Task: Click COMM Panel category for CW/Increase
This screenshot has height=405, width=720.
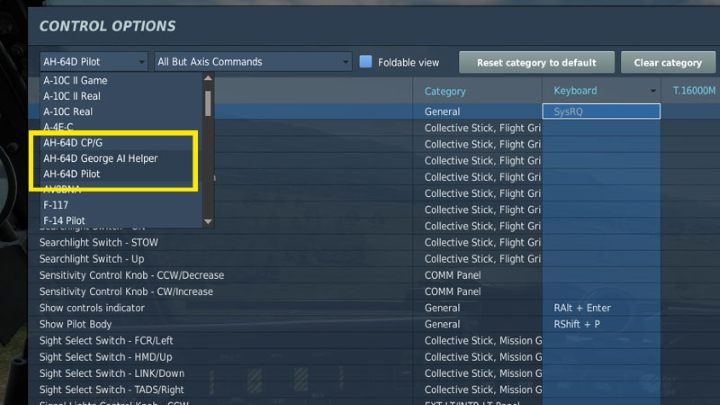Action: click(x=453, y=292)
